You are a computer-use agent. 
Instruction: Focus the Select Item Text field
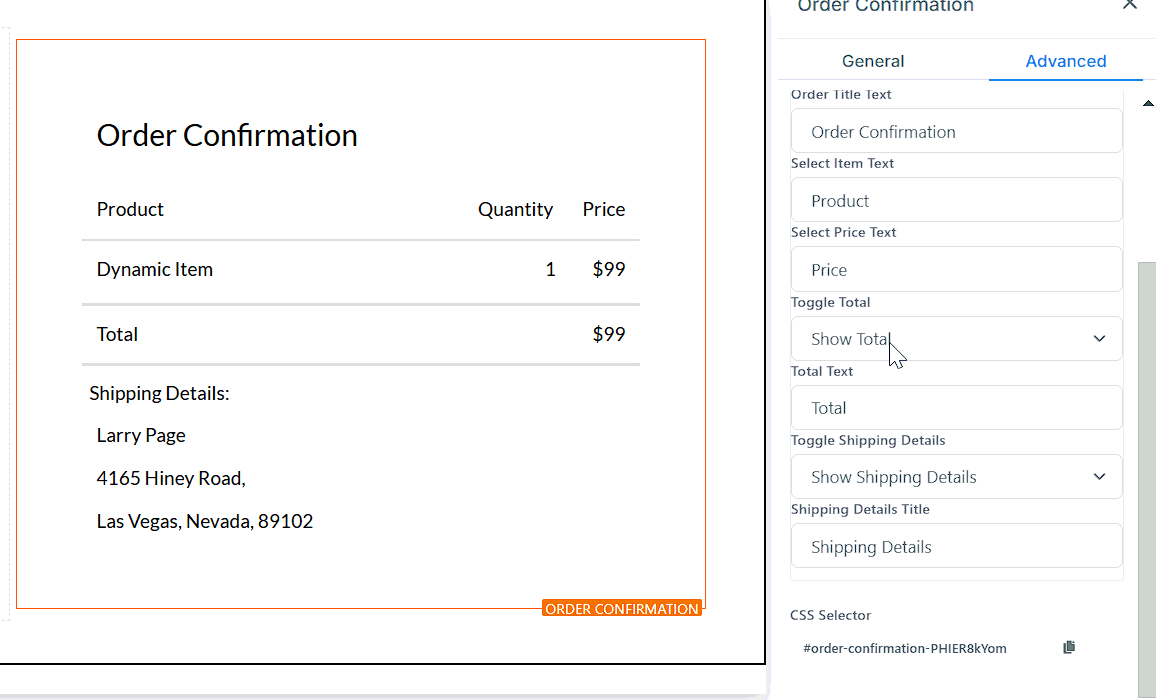pos(956,201)
